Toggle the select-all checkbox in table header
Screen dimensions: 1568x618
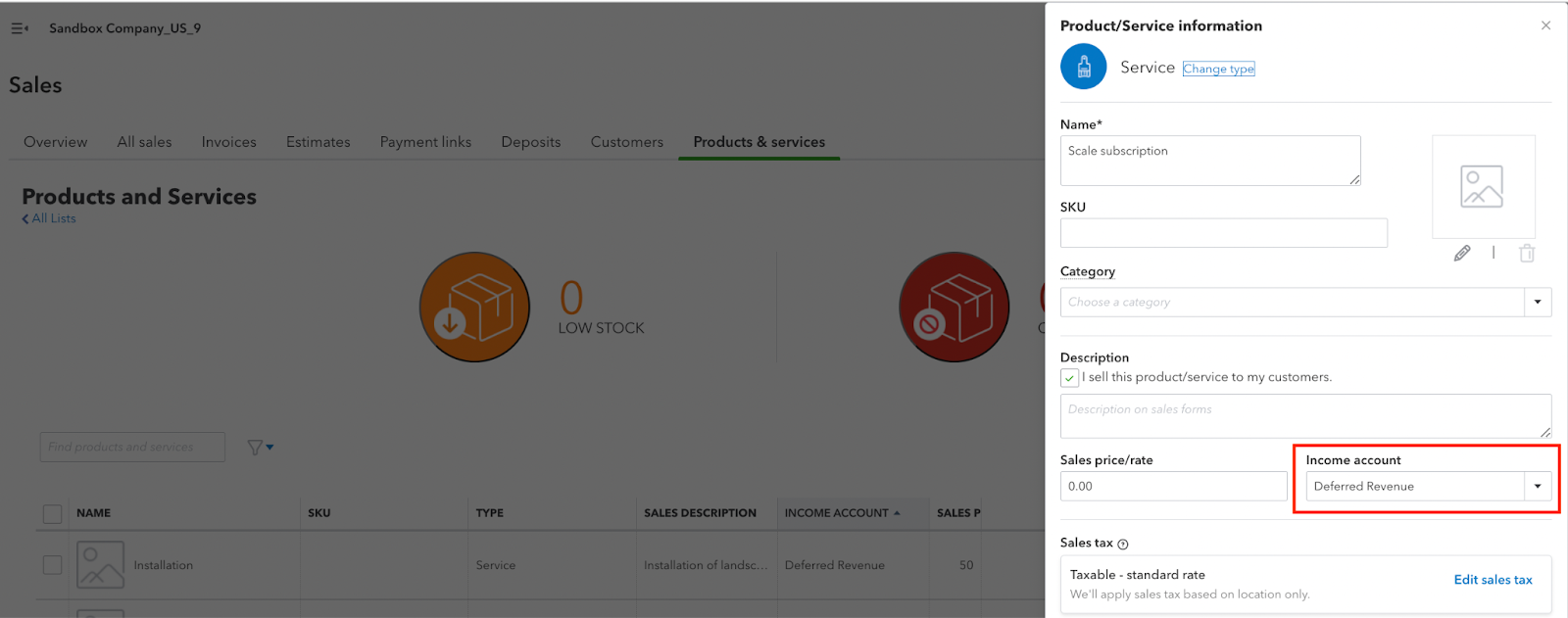point(53,513)
